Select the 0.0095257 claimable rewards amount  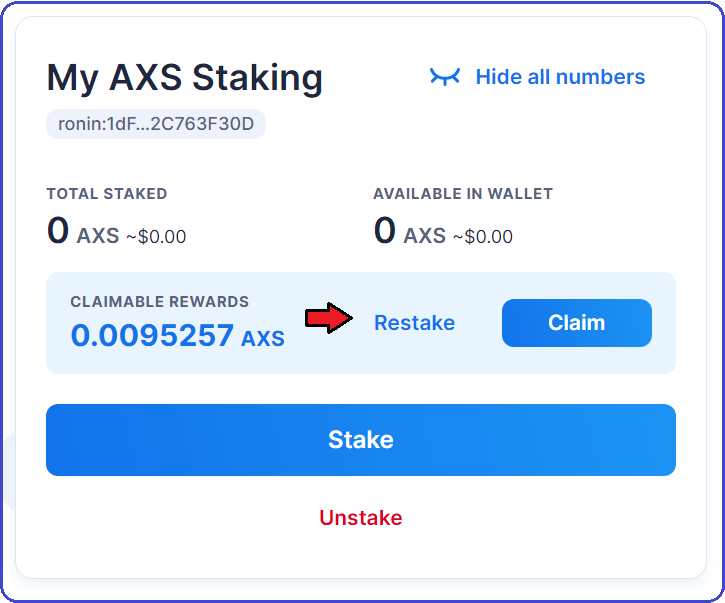pos(152,335)
